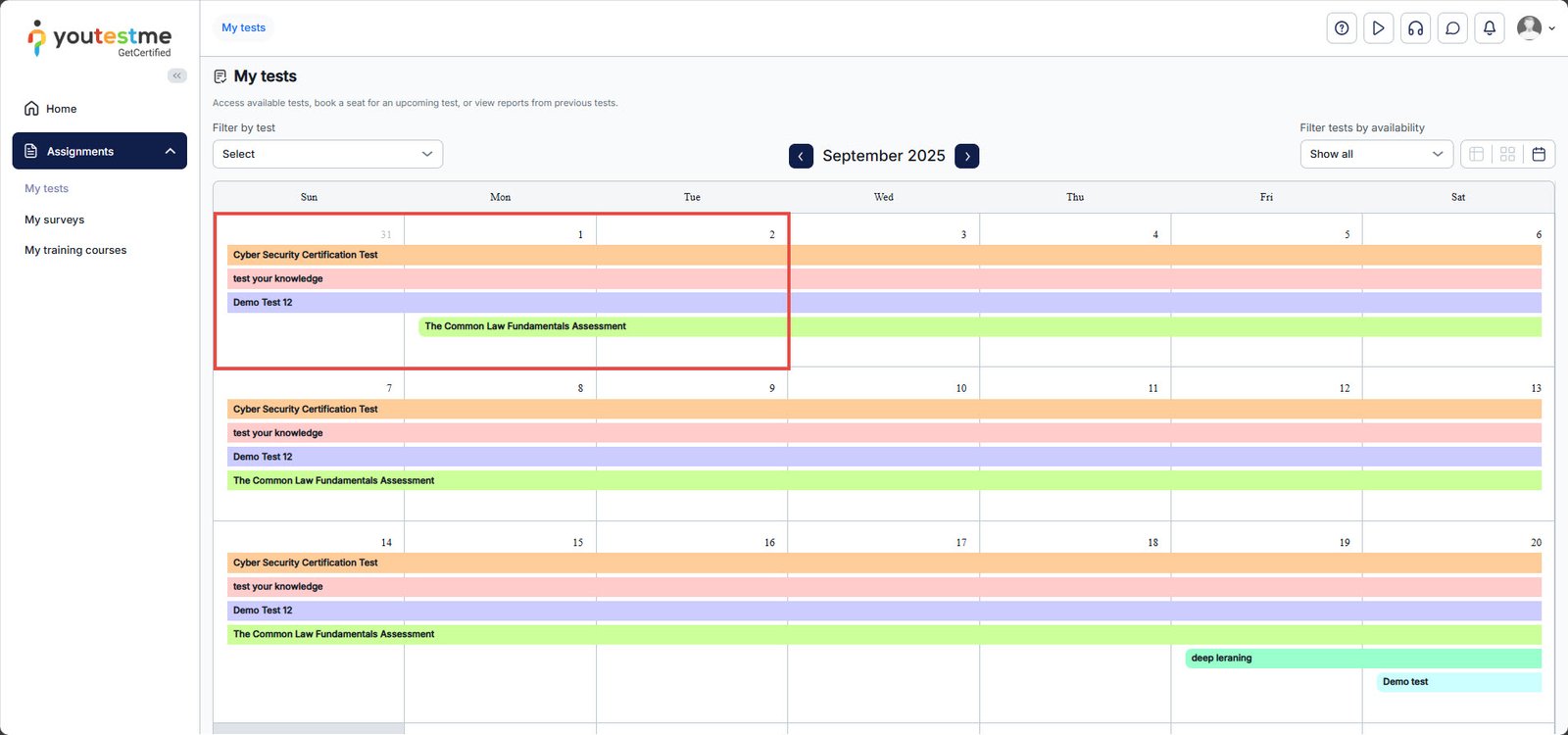Open the notifications bell

pyautogui.click(x=1489, y=28)
